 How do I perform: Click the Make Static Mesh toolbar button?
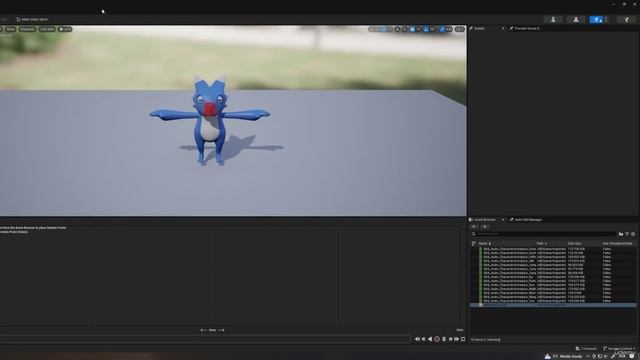click(x=32, y=19)
